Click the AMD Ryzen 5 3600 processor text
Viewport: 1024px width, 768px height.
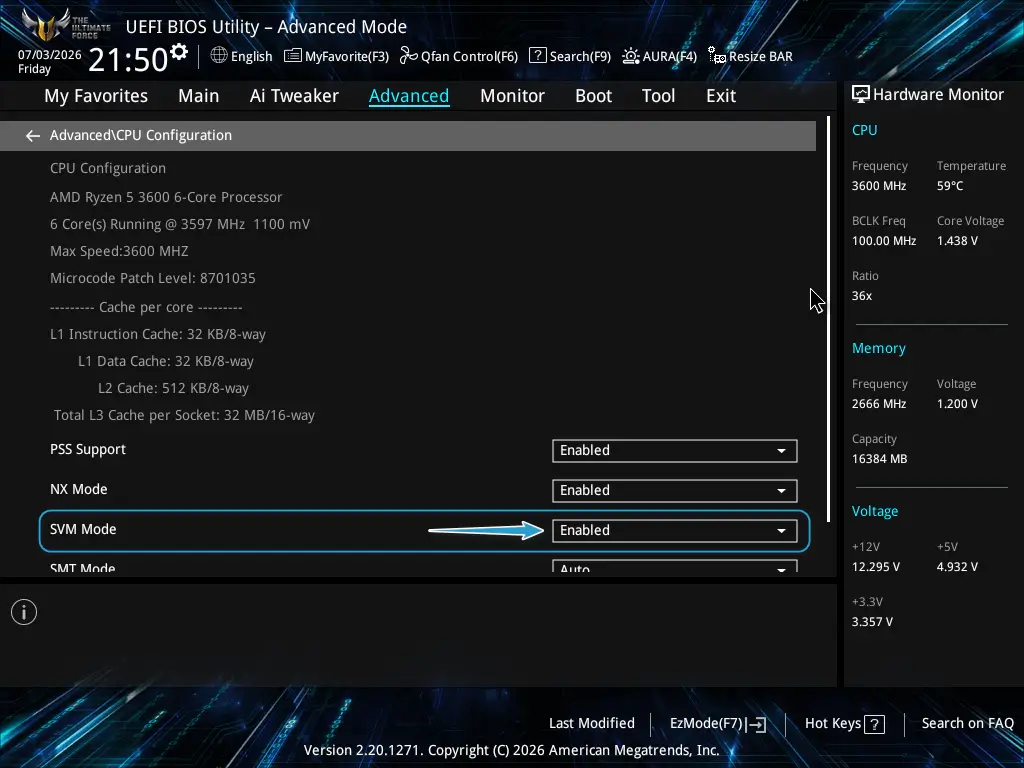(166, 197)
